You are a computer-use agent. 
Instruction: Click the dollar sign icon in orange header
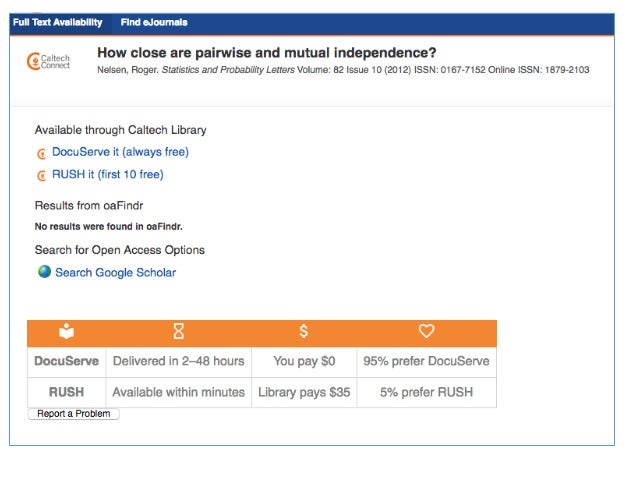(x=304, y=331)
